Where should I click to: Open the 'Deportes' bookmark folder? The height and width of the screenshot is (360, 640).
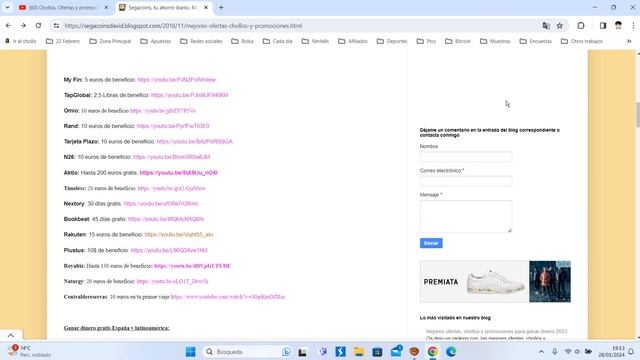coord(392,41)
